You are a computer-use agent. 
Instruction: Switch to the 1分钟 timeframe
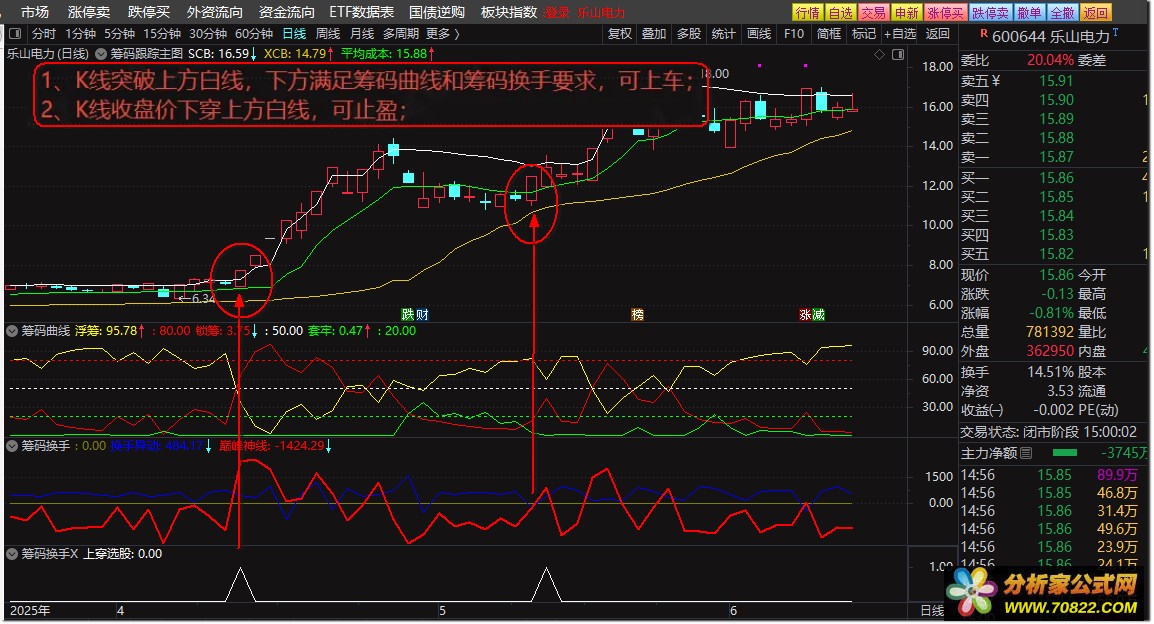tap(80, 34)
